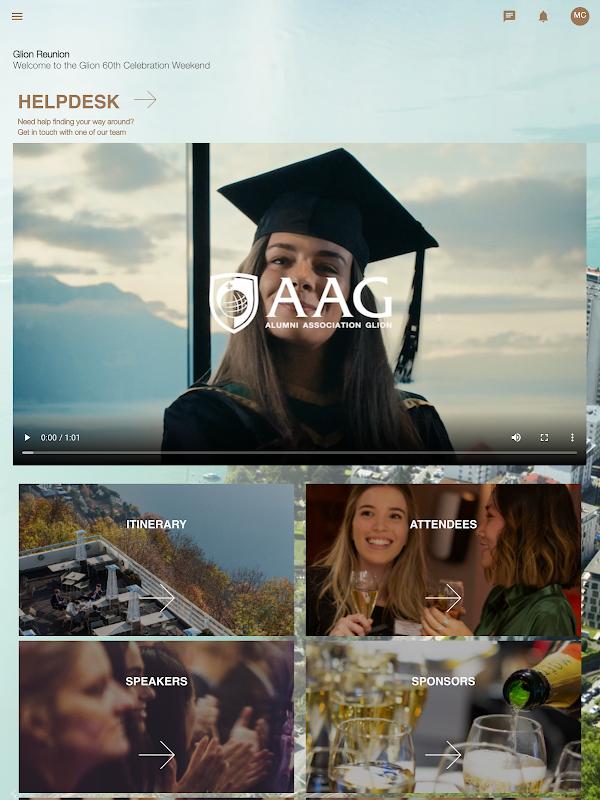Click 'Need help finding your way around?' text
The width and height of the screenshot is (600, 800).
[x=76, y=122]
